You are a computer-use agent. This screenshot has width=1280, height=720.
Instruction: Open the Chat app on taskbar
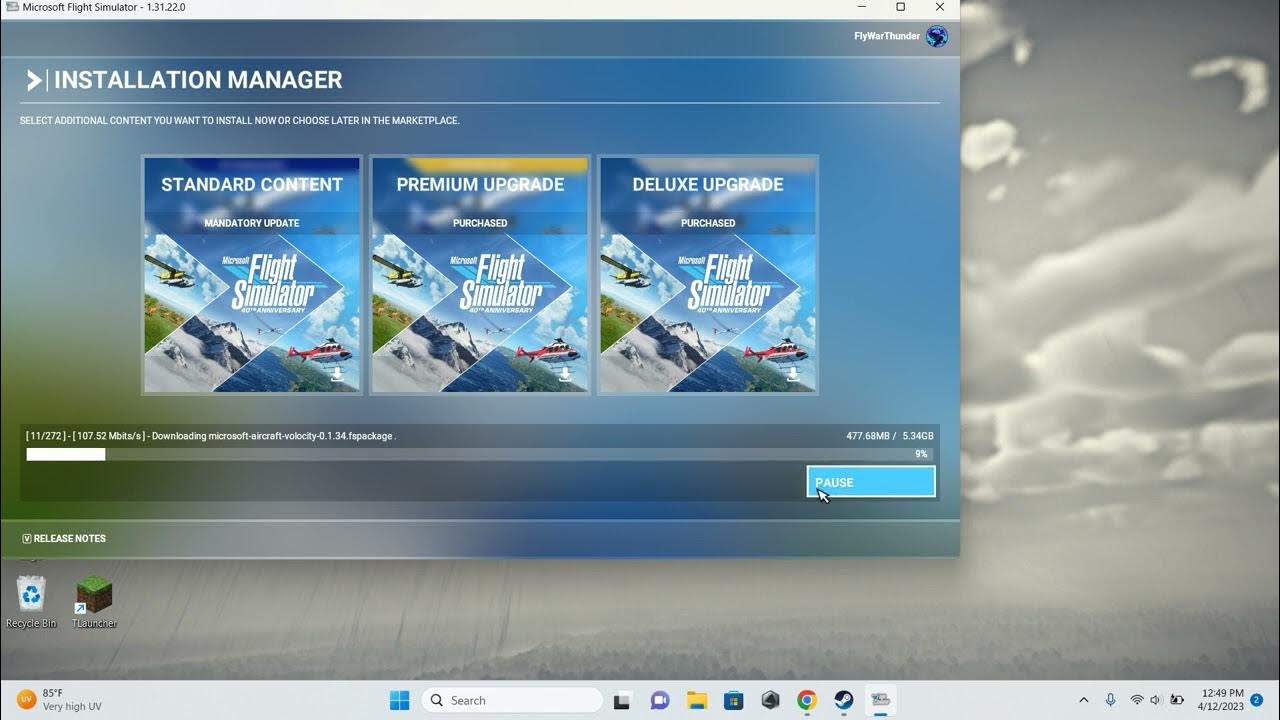click(x=659, y=700)
